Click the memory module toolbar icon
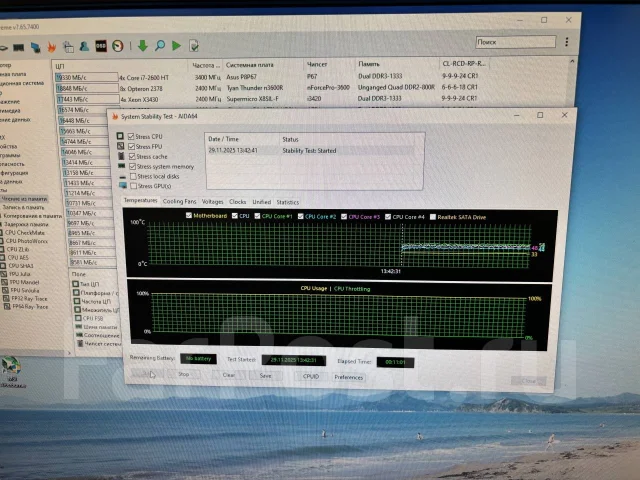Viewport: 640px width, 480px height. (x=18, y=48)
